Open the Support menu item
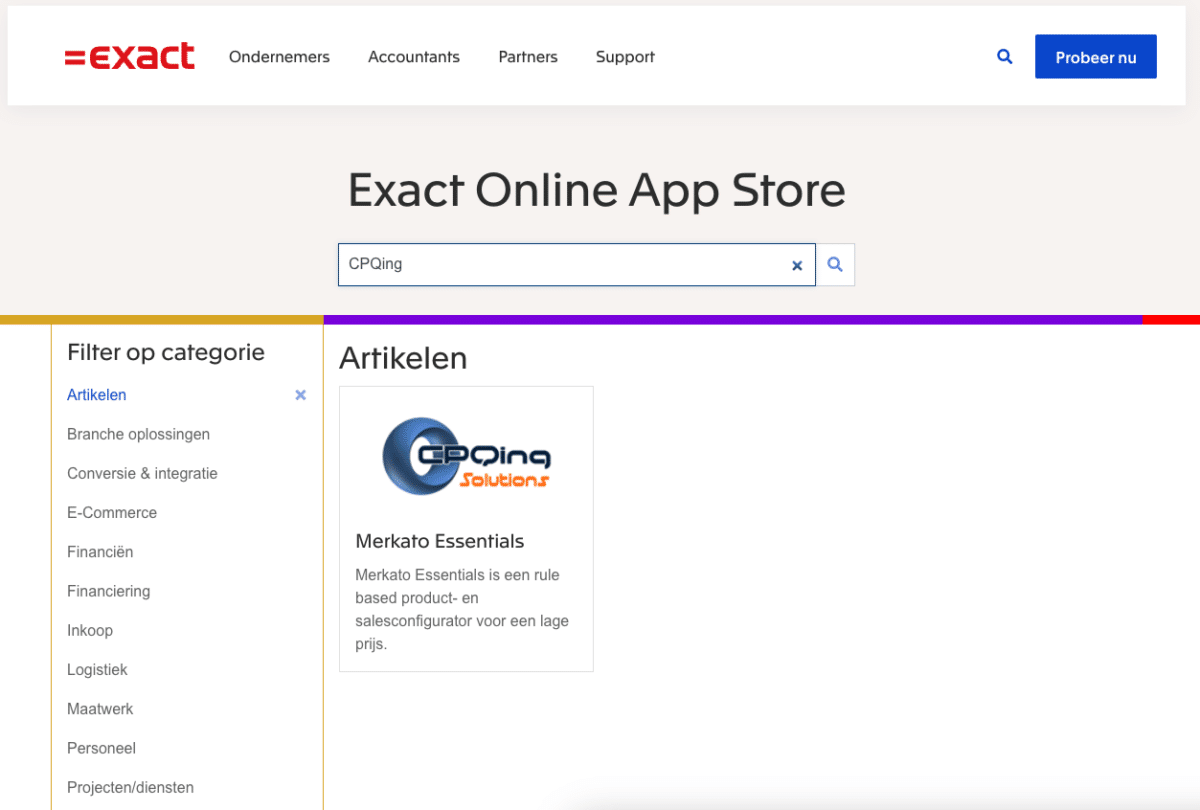The width and height of the screenshot is (1200, 810). pyautogui.click(x=625, y=57)
